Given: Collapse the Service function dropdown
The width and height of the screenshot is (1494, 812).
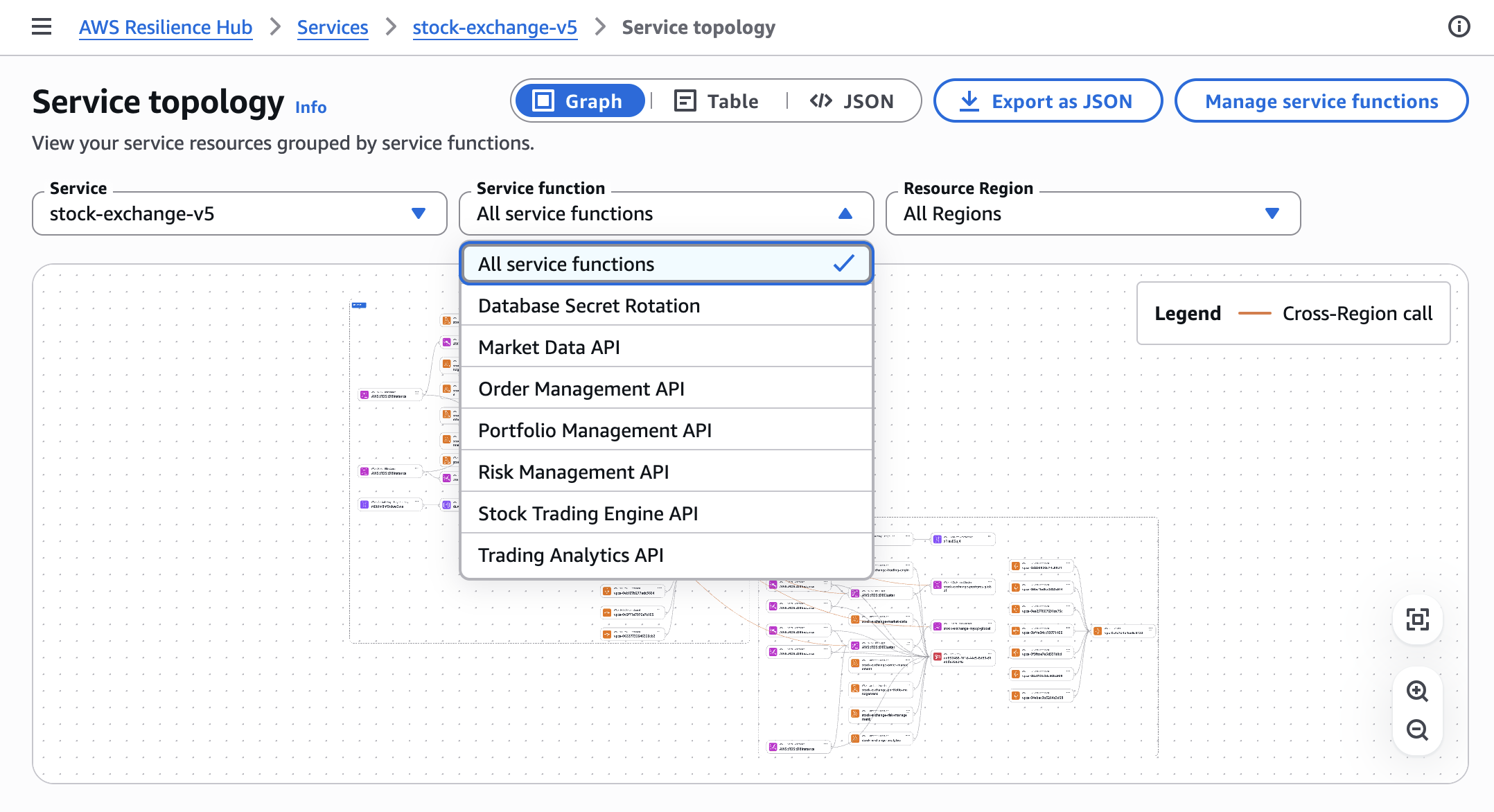Looking at the screenshot, I should tap(667, 213).
